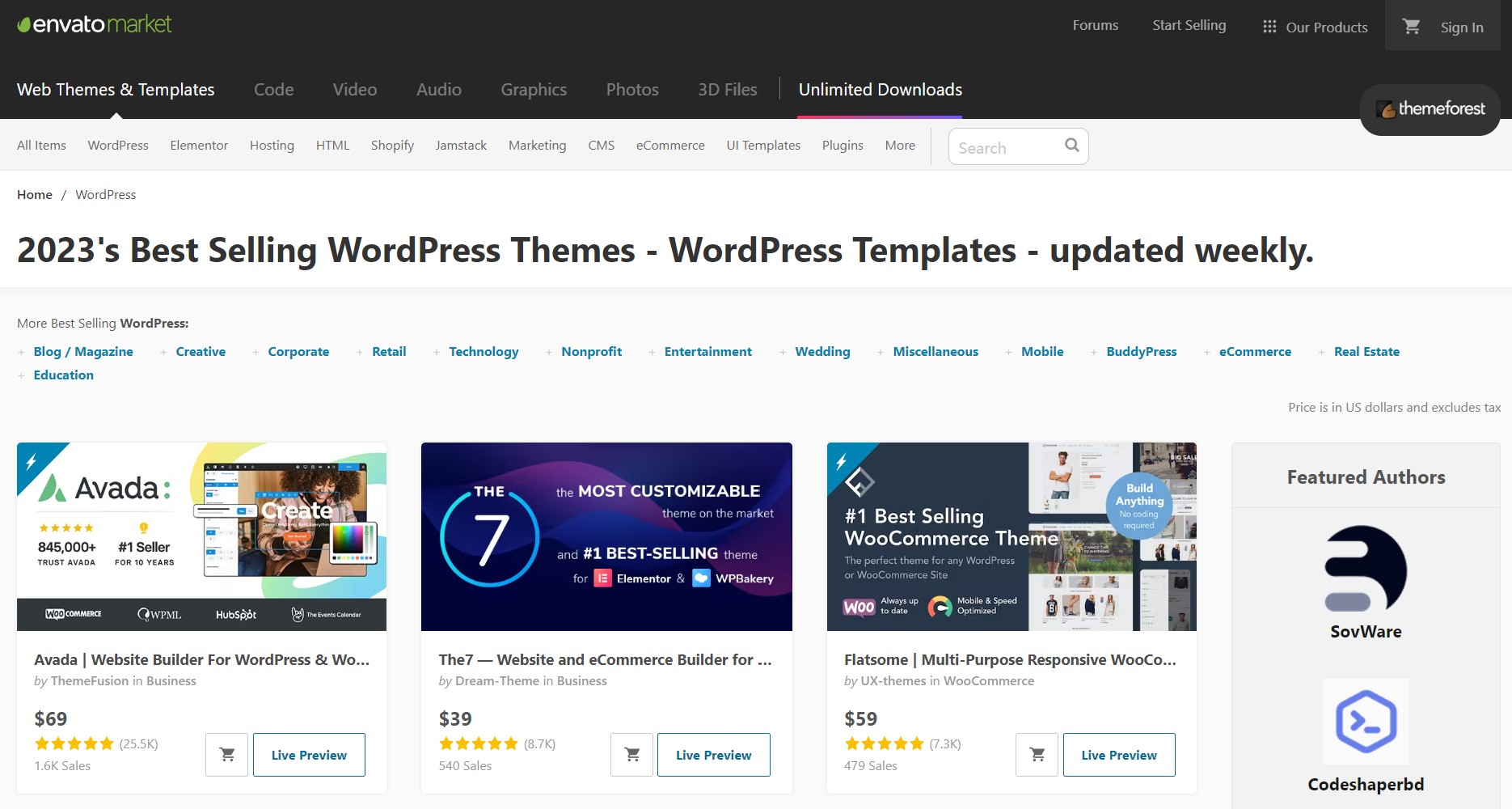This screenshot has width=1512, height=809.
Task: Open Blog / Magazine best sellers
Action: point(83,352)
